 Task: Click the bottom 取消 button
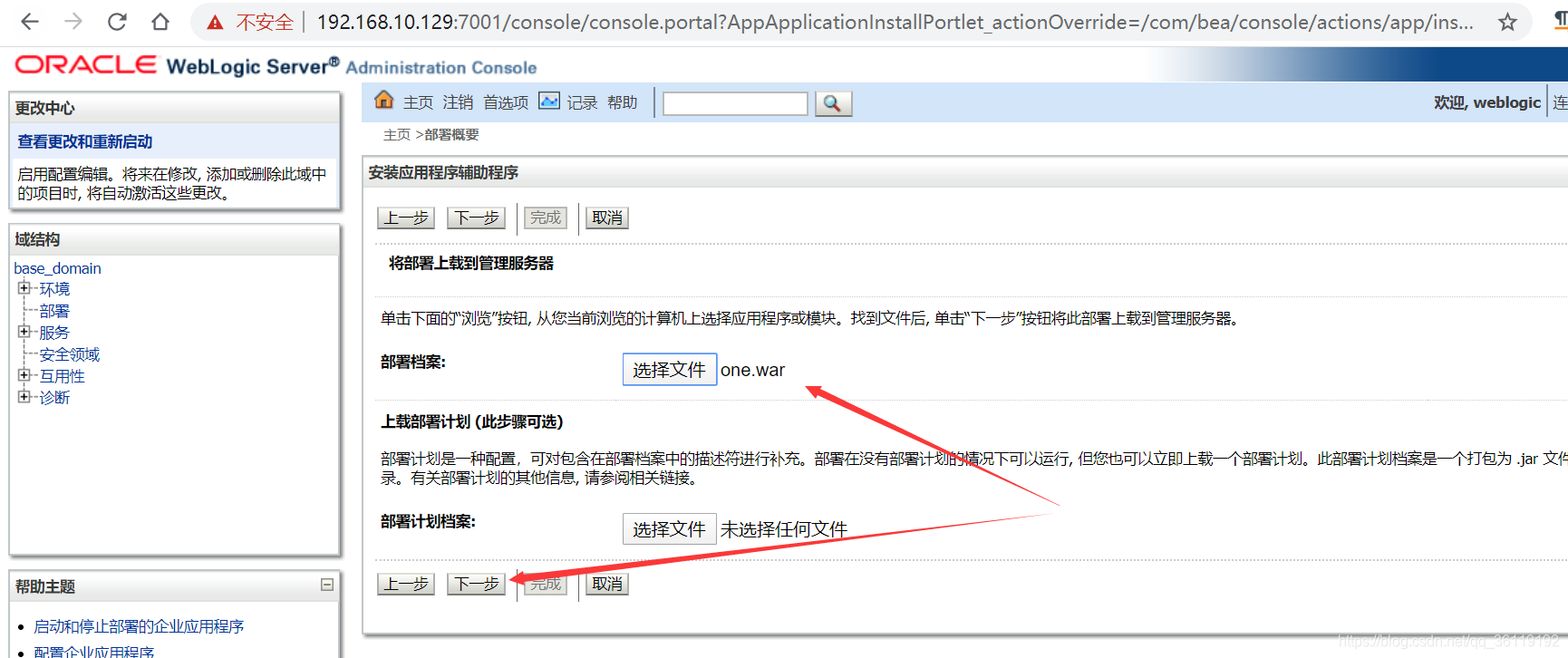point(607,584)
